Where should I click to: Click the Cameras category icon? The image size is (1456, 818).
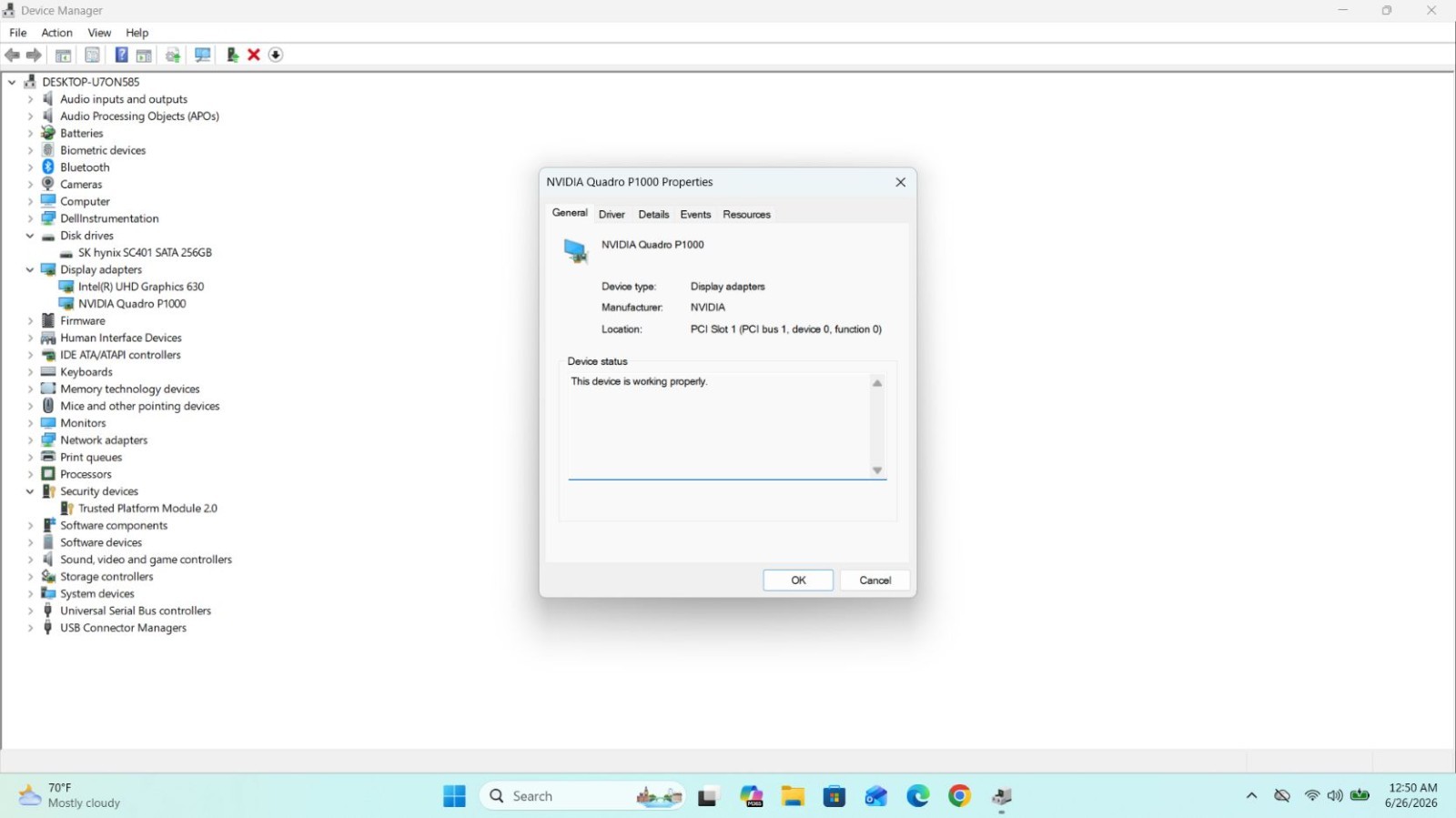48,184
